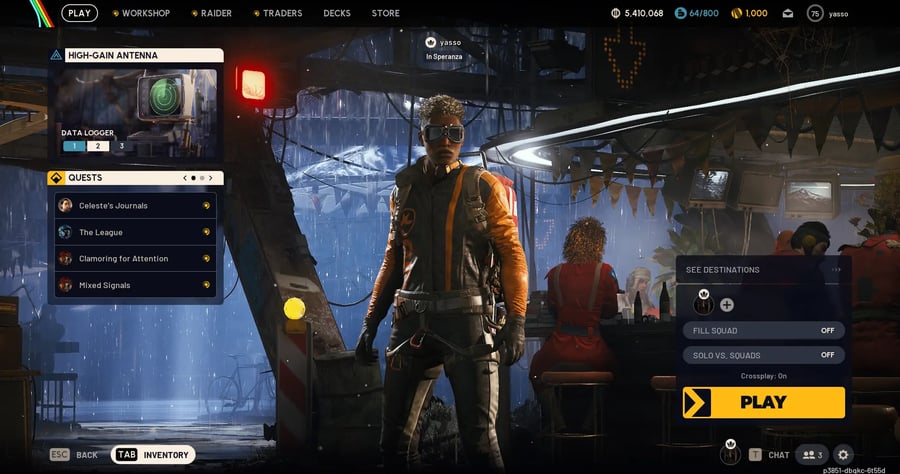Click the yellow quests header icon
Image resolution: width=900 pixels, height=474 pixels.
[x=57, y=178]
